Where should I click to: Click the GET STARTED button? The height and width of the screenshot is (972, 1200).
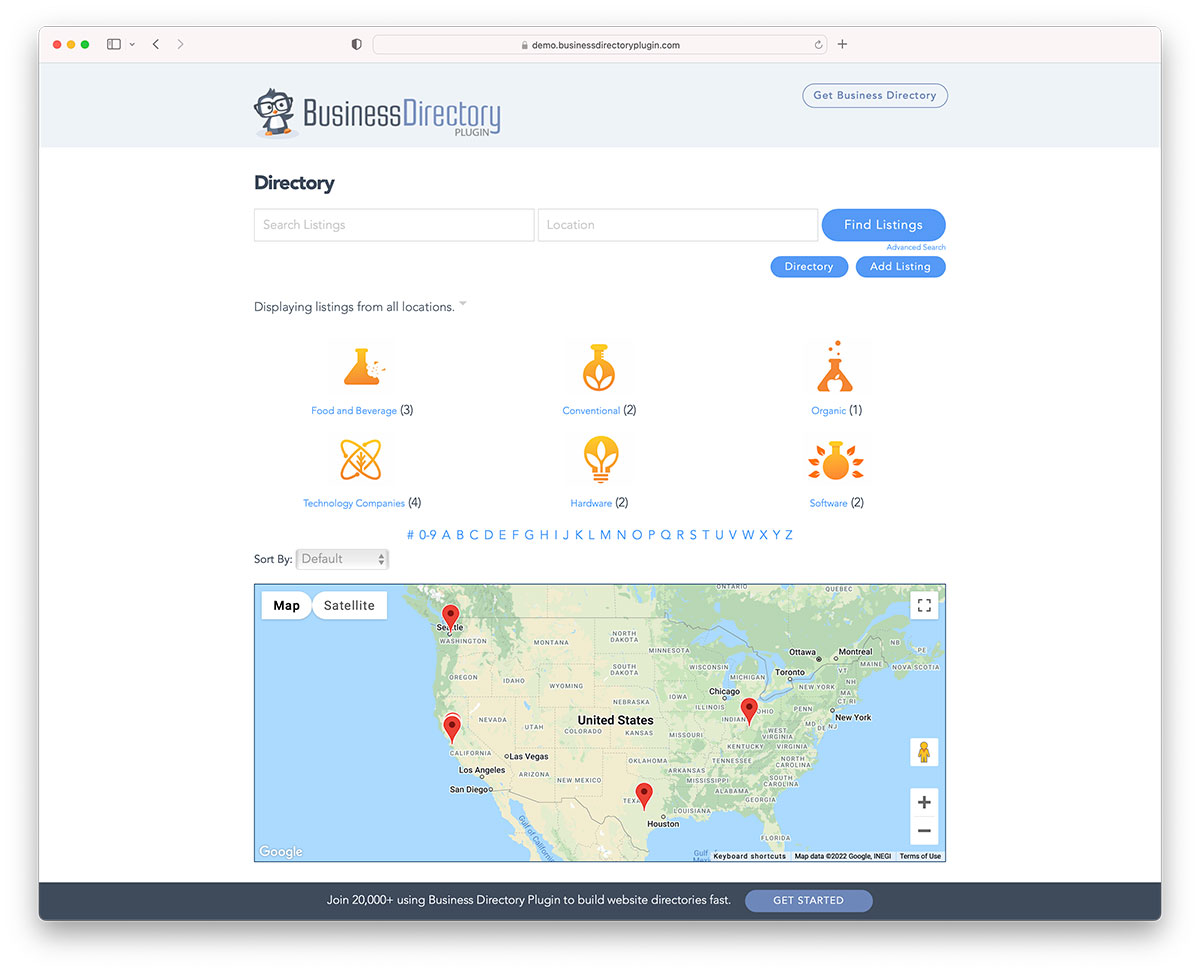808,900
